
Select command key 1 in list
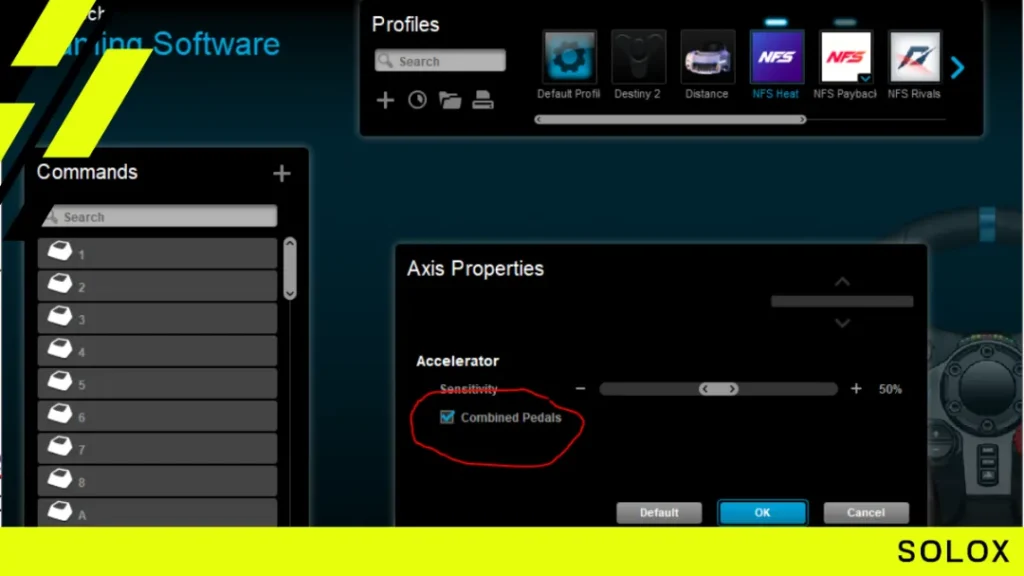(157, 253)
